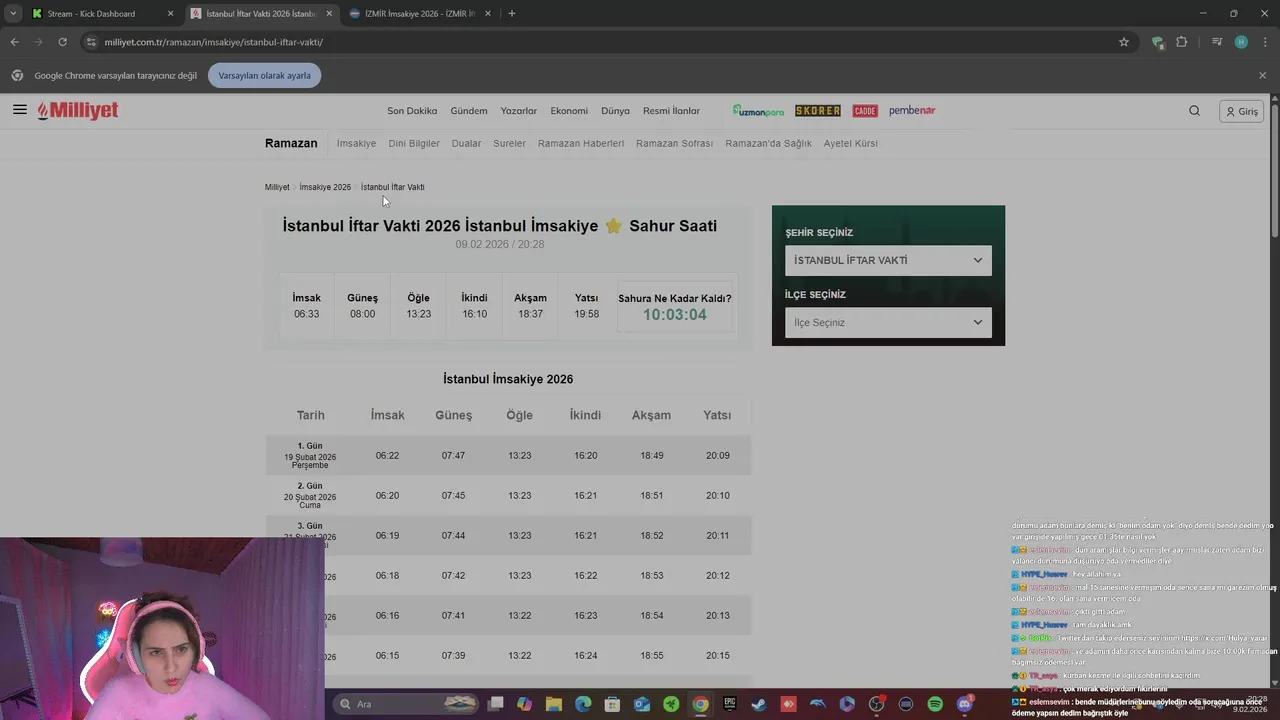Open Dualar link
The image size is (1280, 720).
[466, 143]
